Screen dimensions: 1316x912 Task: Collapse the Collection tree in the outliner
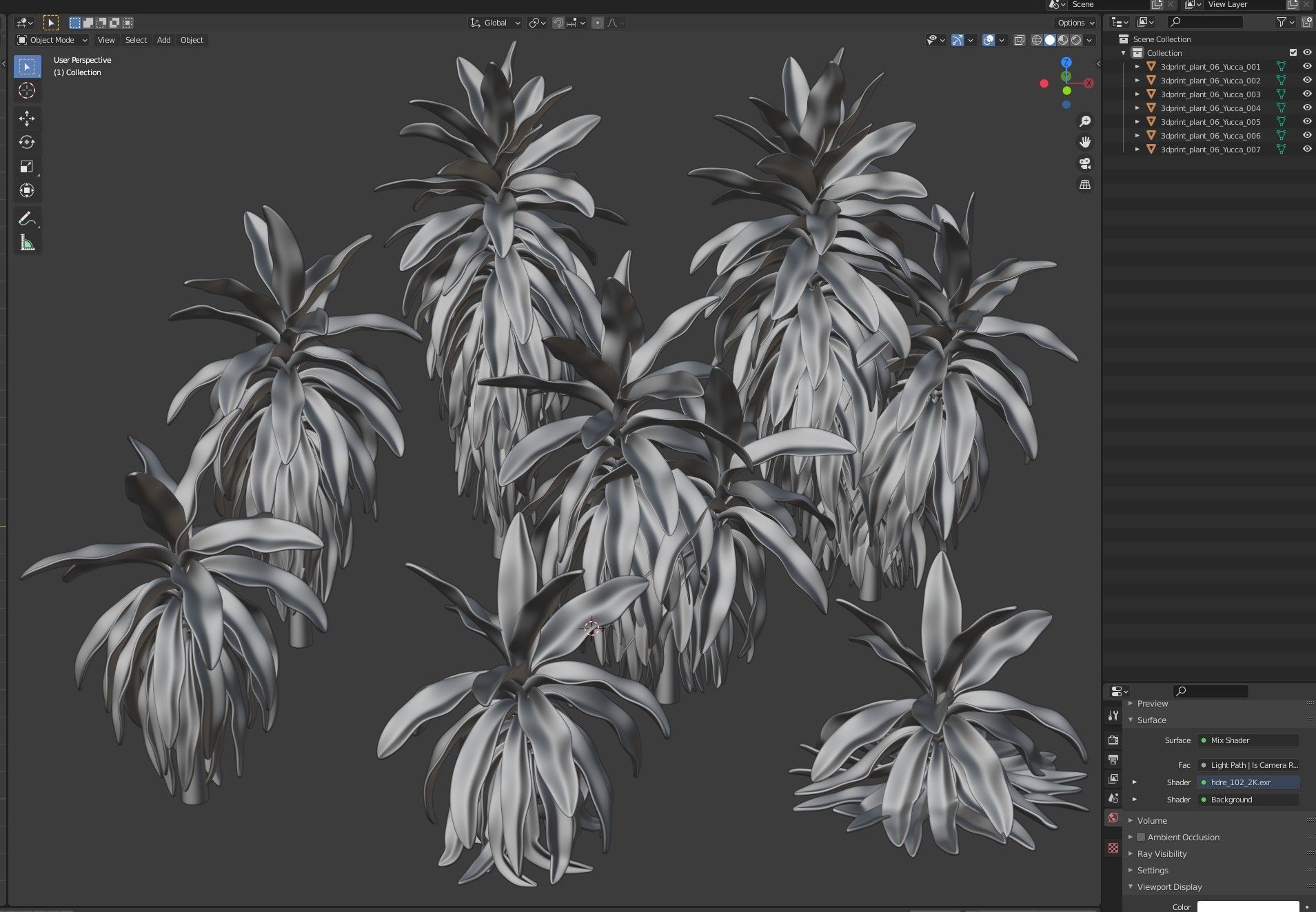tap(1124, 53)
